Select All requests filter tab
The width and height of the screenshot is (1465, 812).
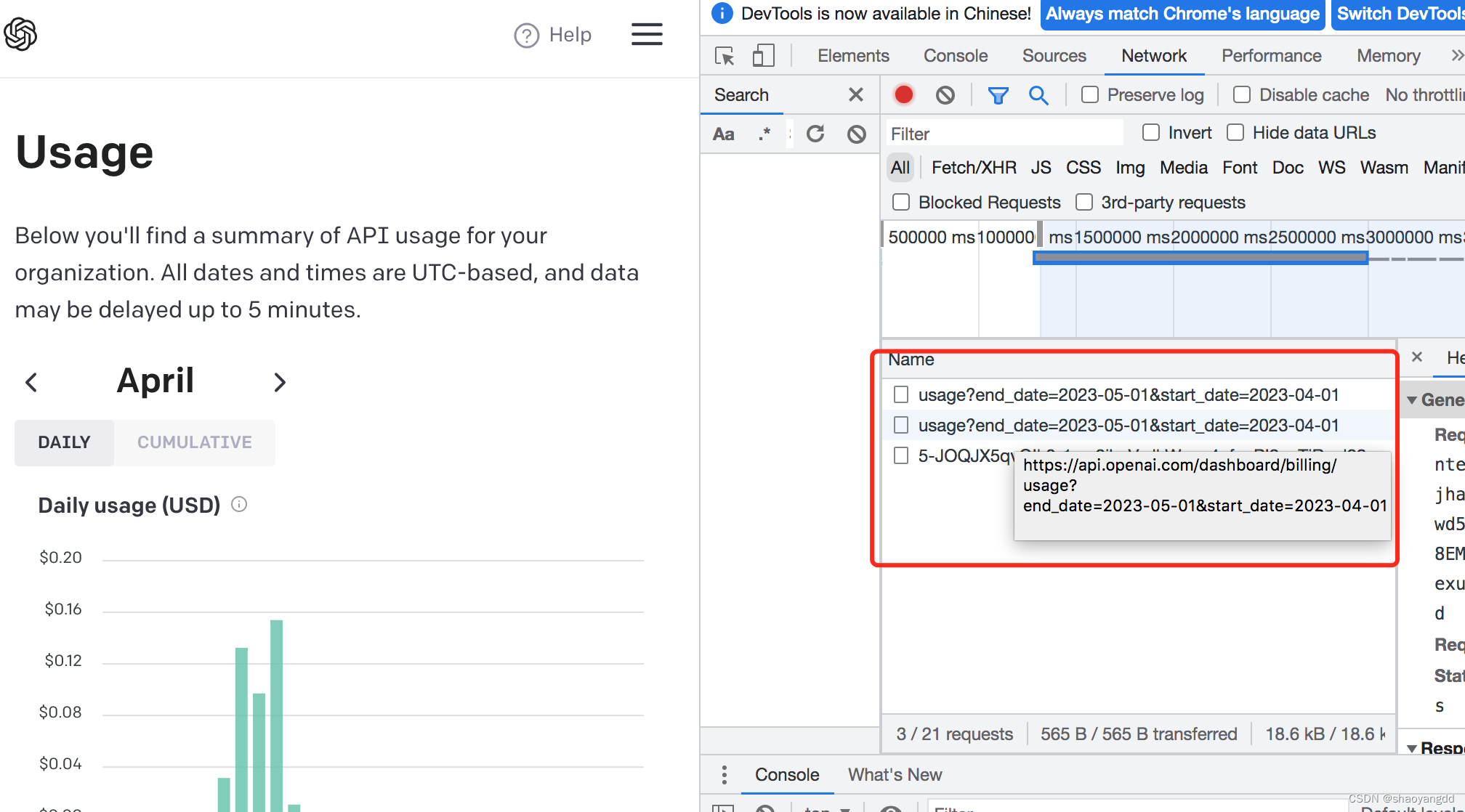point(898,167)
